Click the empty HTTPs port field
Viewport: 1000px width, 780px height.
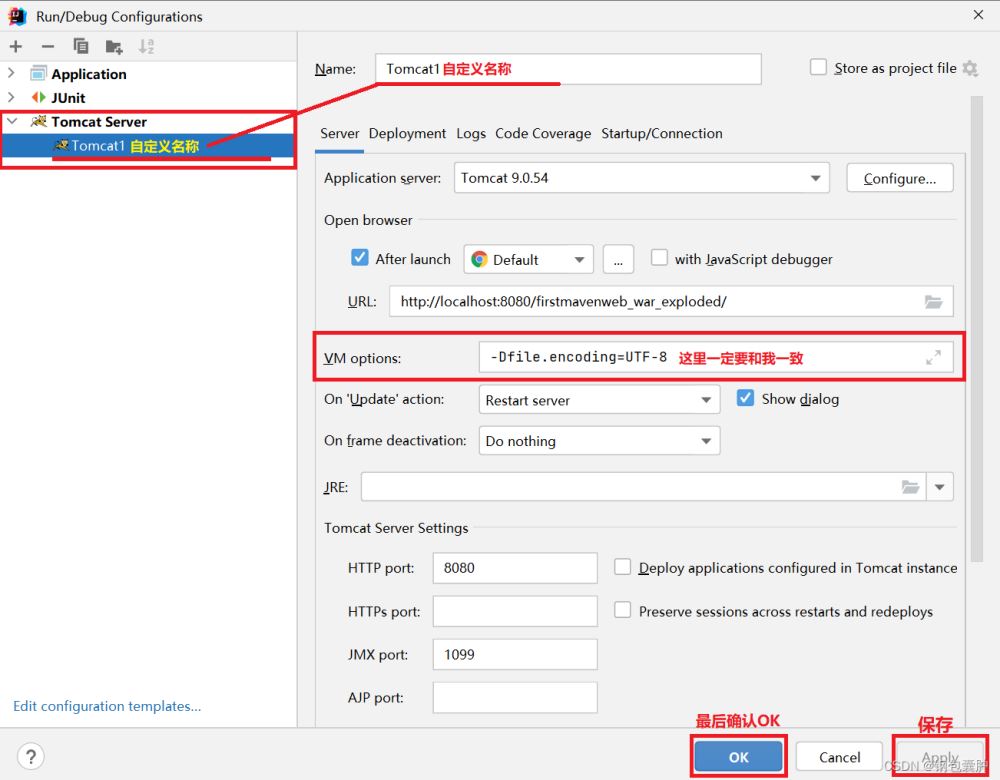coord(515,611)
